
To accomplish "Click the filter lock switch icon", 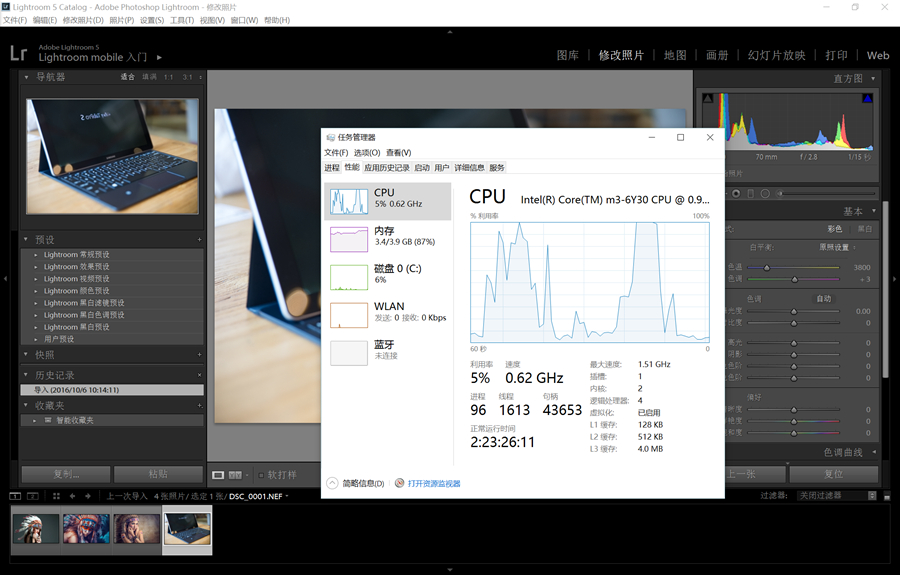I will click(887, 496).
